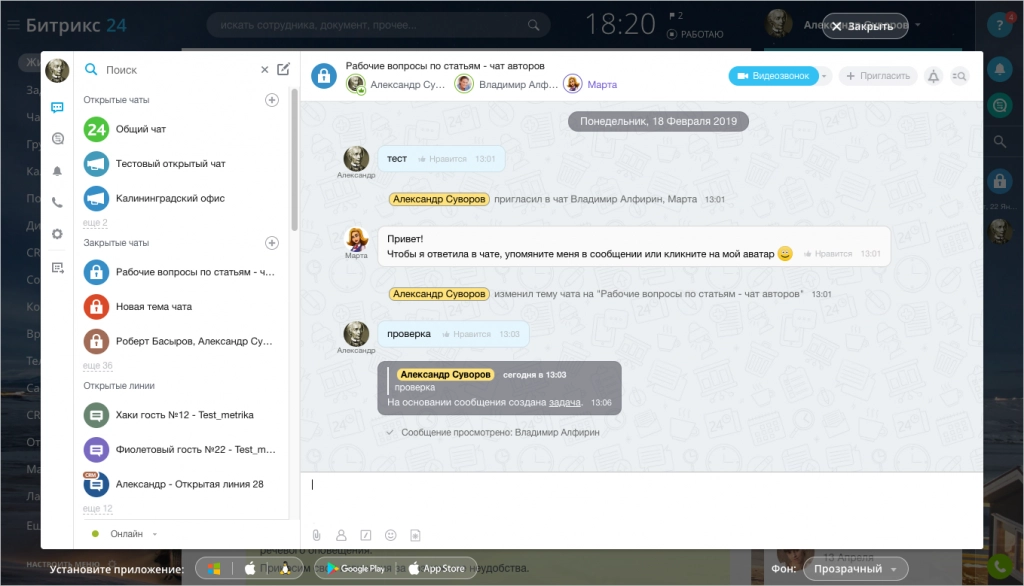This screenshot has width=1024, height=586.
Task: Open the dropdown arrow next to Видеозвонок
Action: coord(825,76)
